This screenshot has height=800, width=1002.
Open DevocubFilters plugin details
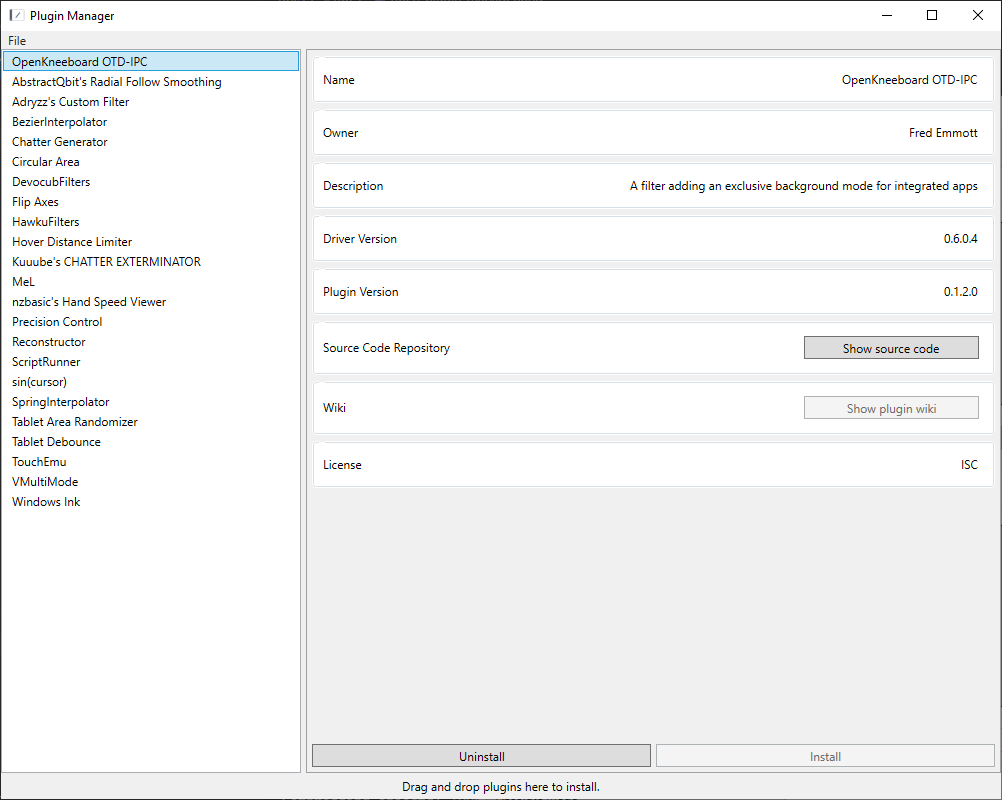click(x=51, y=182)
